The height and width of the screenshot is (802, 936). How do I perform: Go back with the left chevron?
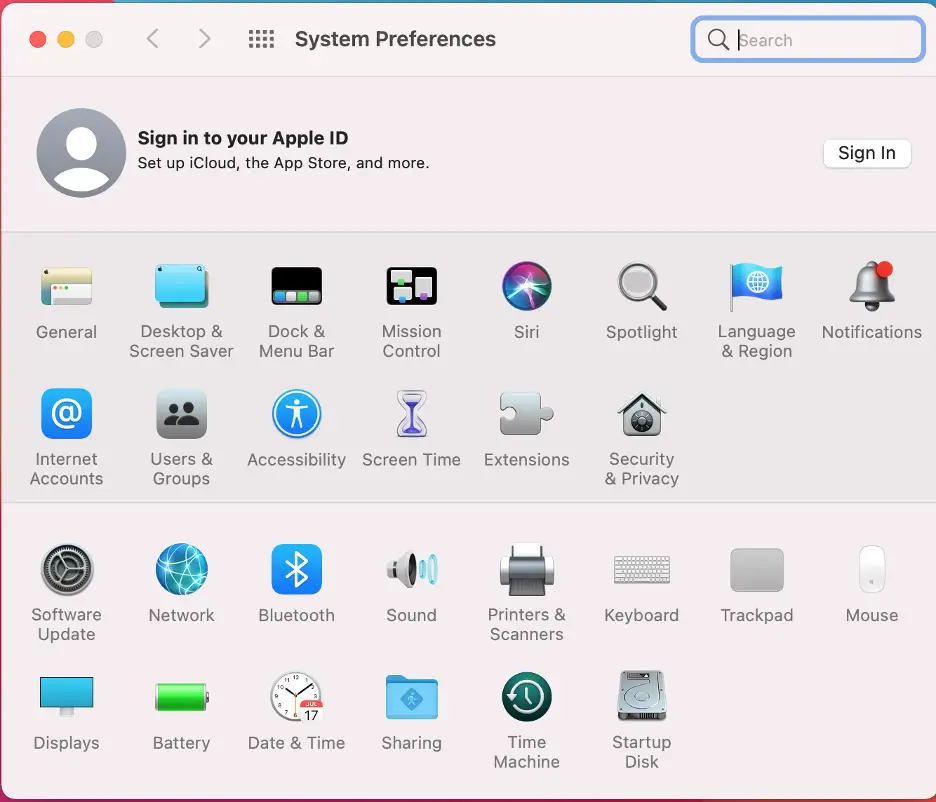[153, 39]
